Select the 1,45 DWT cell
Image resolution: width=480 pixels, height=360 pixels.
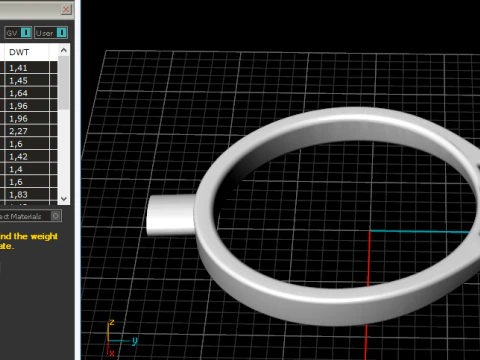pyautogui.click(x=27, y=80)
